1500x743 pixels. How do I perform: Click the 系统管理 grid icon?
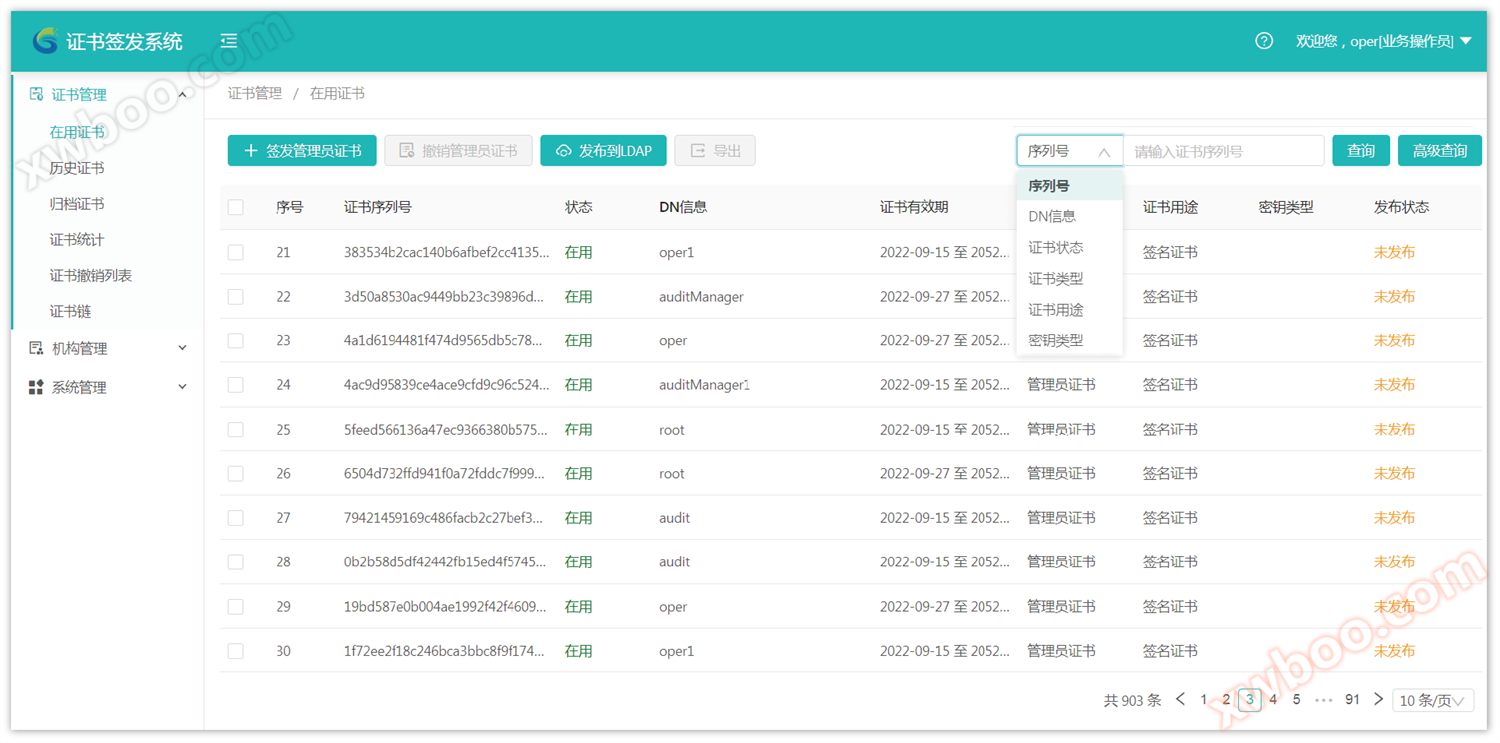36,387
